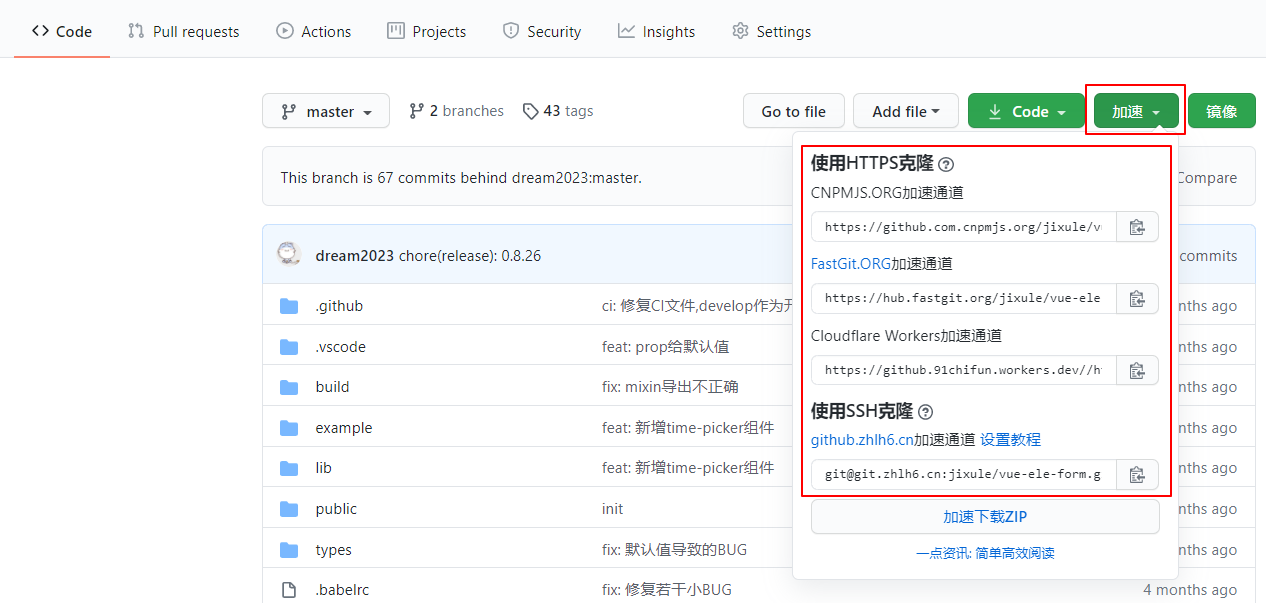This screenshot has height=603, width=1266.
Task: Open the help icon beside 使用HTTPS克隆
Action: 946,163
